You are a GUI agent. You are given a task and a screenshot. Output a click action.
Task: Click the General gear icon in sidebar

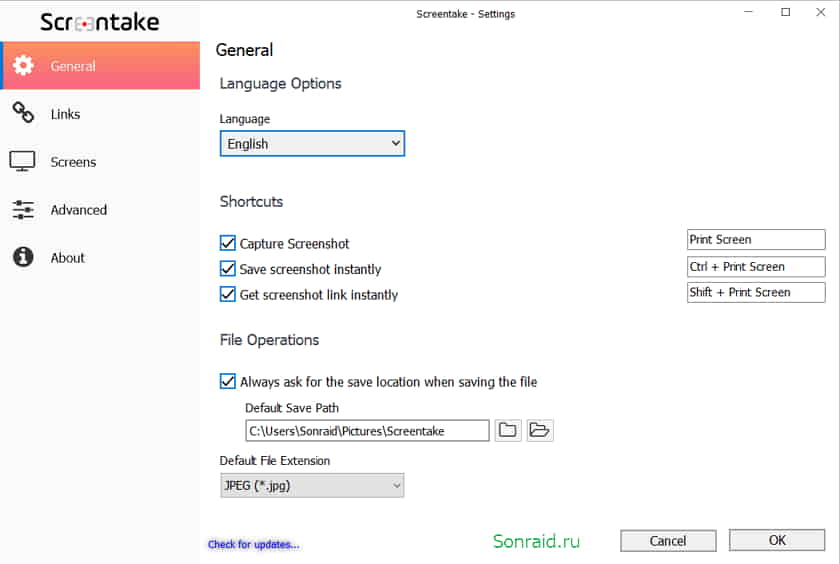tap(23, 65)
